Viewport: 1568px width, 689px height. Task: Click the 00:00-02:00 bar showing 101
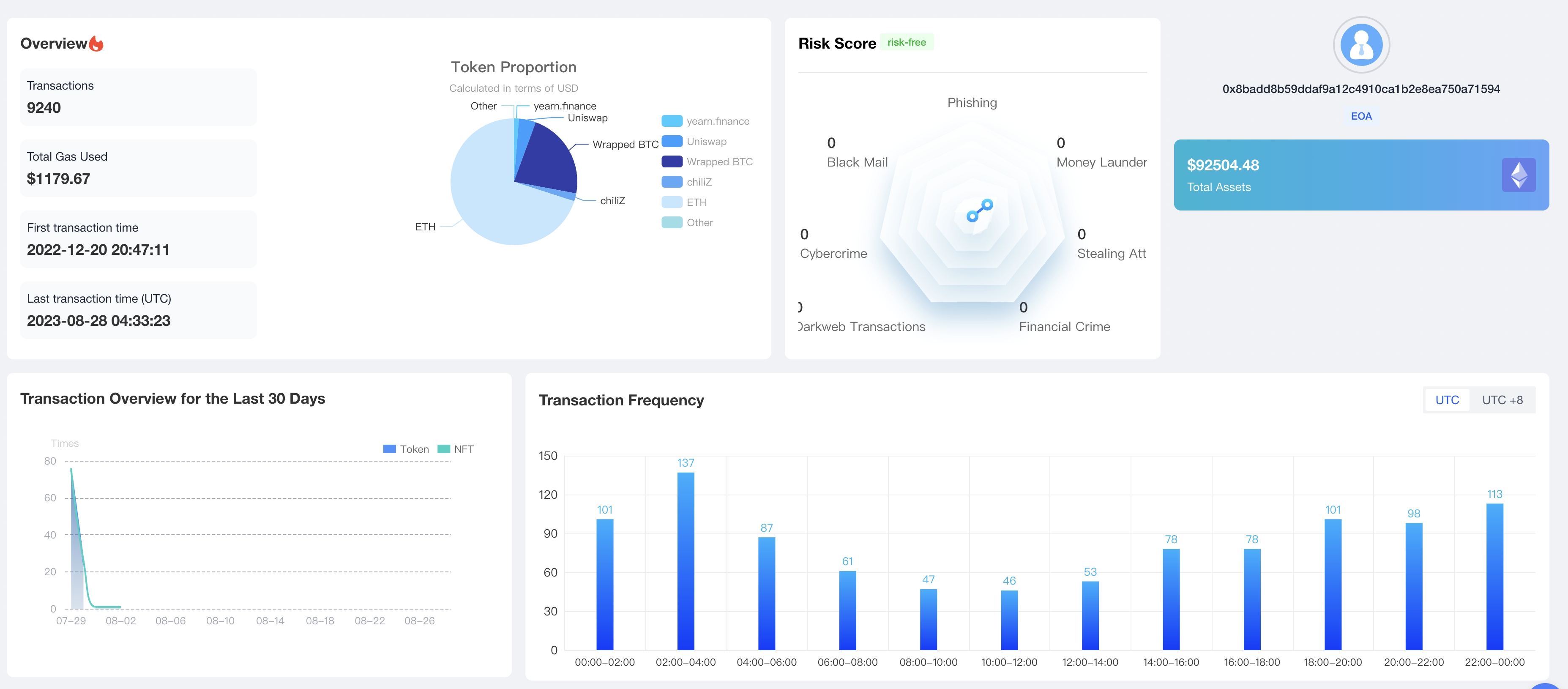pyautogui.click(x=604, y=584)
